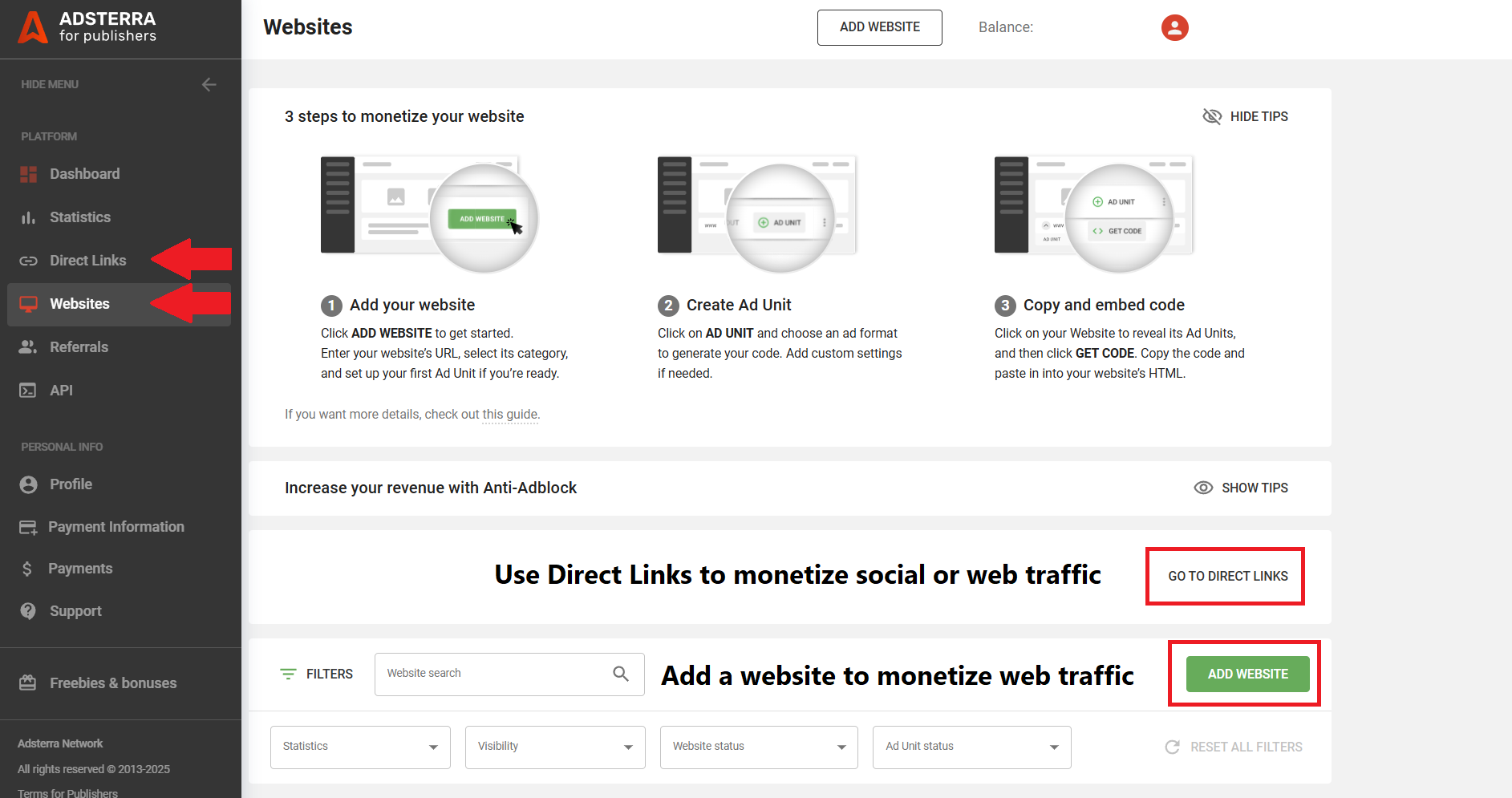The height and width of the screenshot is (798, 1512).
Task: Open Freebies & bonuses gift icon
Action: pos(28,683)
